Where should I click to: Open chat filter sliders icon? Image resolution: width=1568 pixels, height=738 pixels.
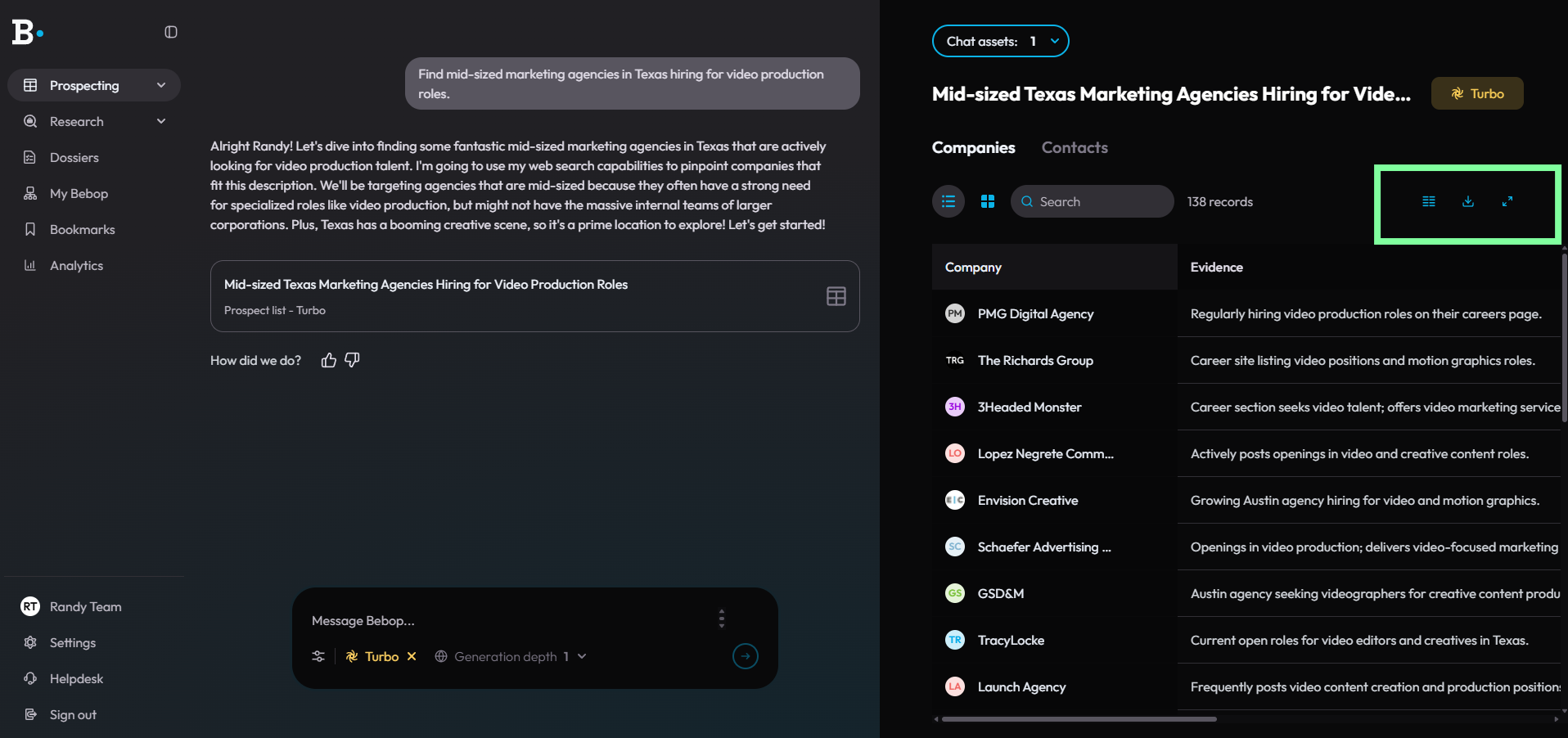[318, 656]
